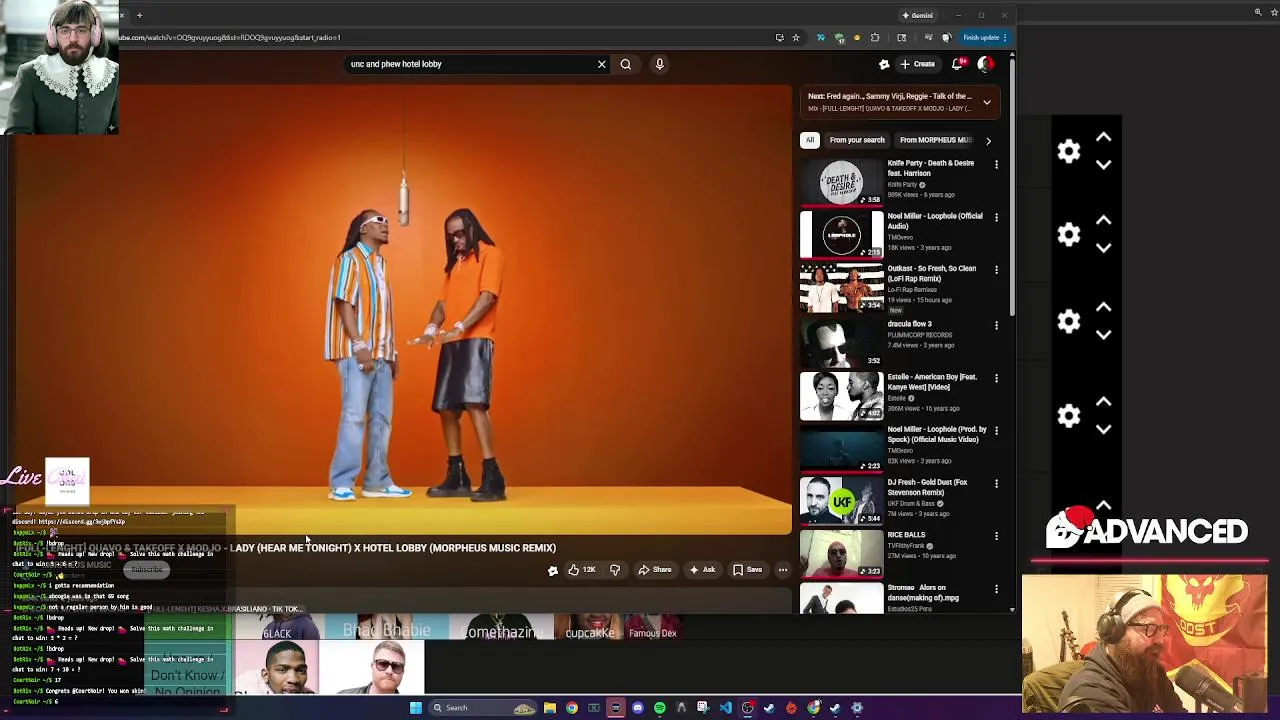Open Visual Studio Code from the taskbar
1280x720 pixels.
pos(725,708)
